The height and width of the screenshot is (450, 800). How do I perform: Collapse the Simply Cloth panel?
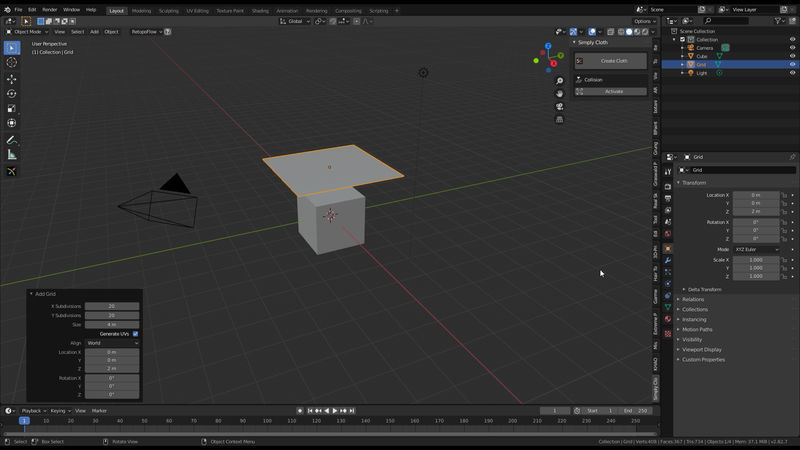pos(592,42)
